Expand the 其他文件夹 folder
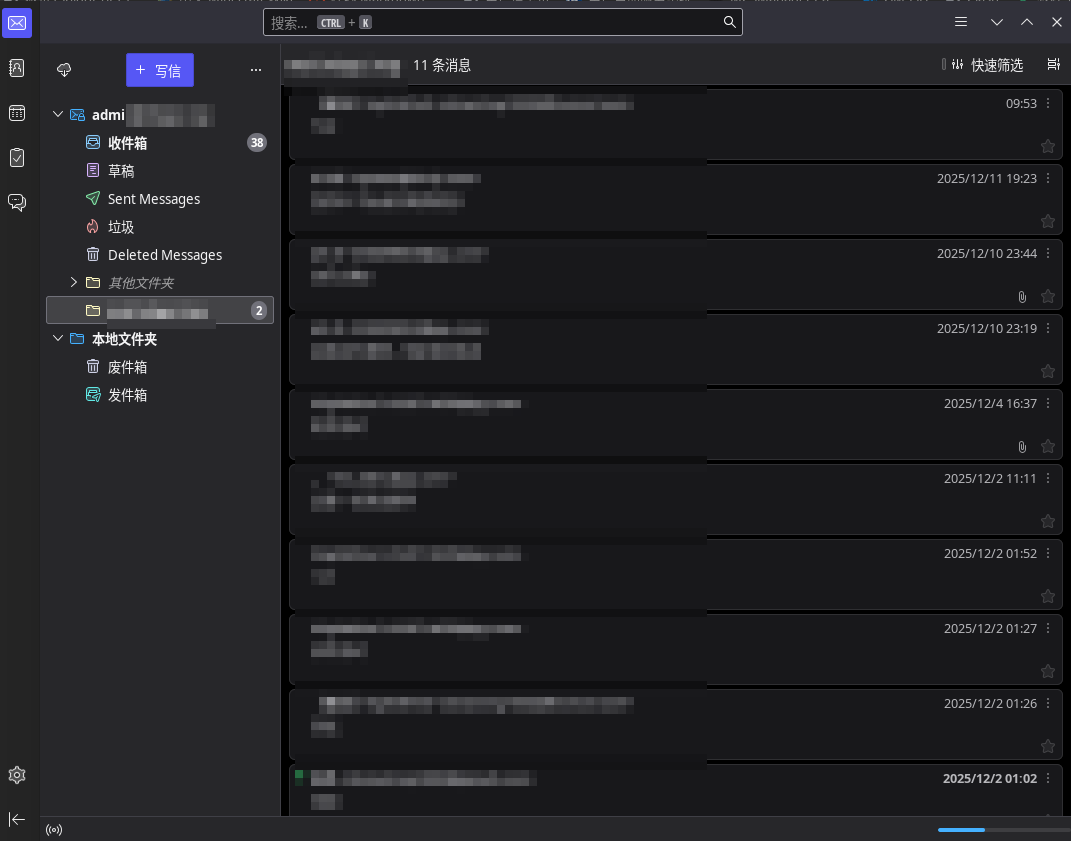This screenshot has height=841, width=1071. click(x=73, y=283)
